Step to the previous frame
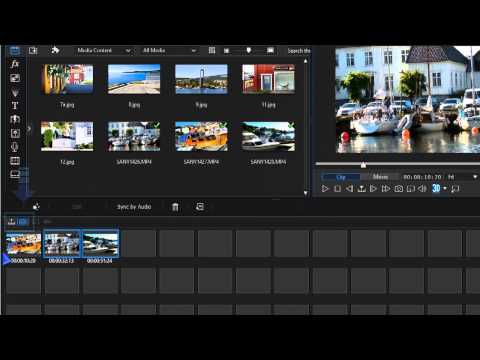 (349, 189)
